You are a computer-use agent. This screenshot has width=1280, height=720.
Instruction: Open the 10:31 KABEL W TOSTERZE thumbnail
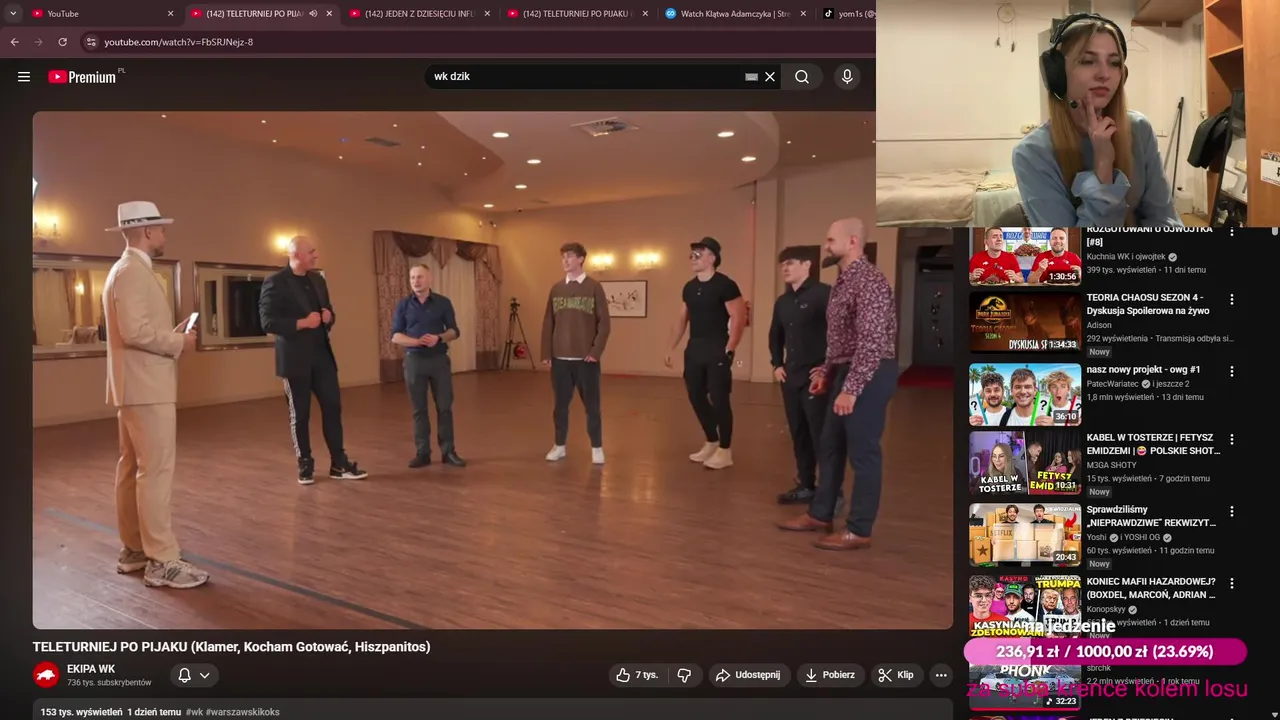[1025, 462]
